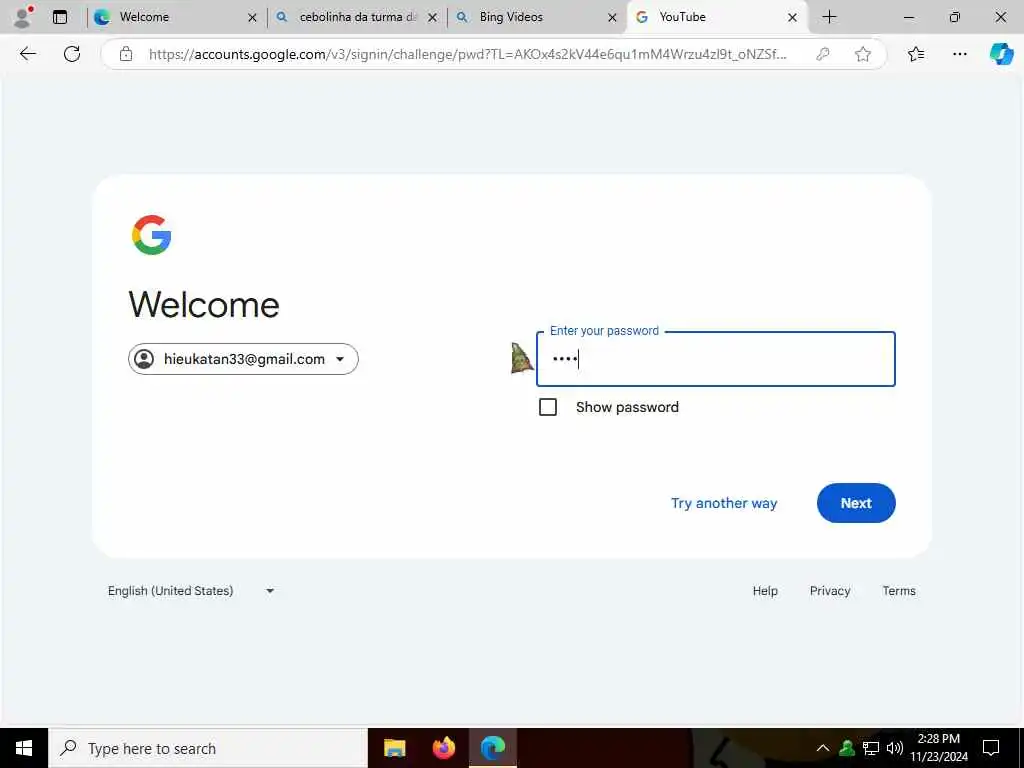Refresh the current page
This screenshot has width=1024, height=768.
pos(72,54)
